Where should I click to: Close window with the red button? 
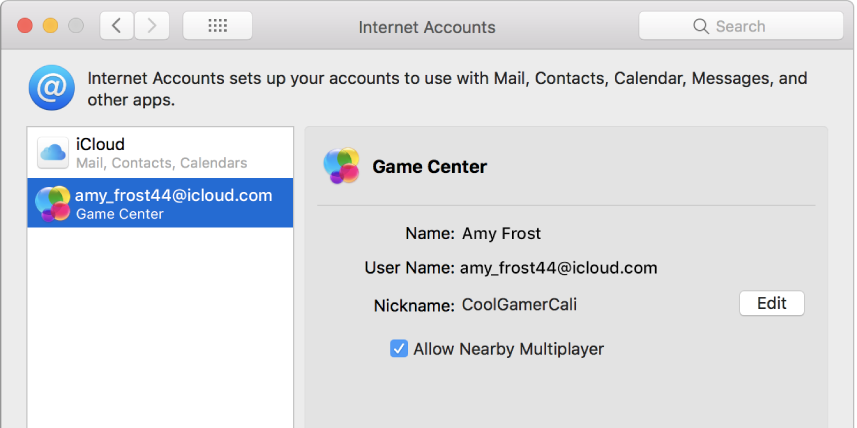pyautogui.click(x=26, y=26)
